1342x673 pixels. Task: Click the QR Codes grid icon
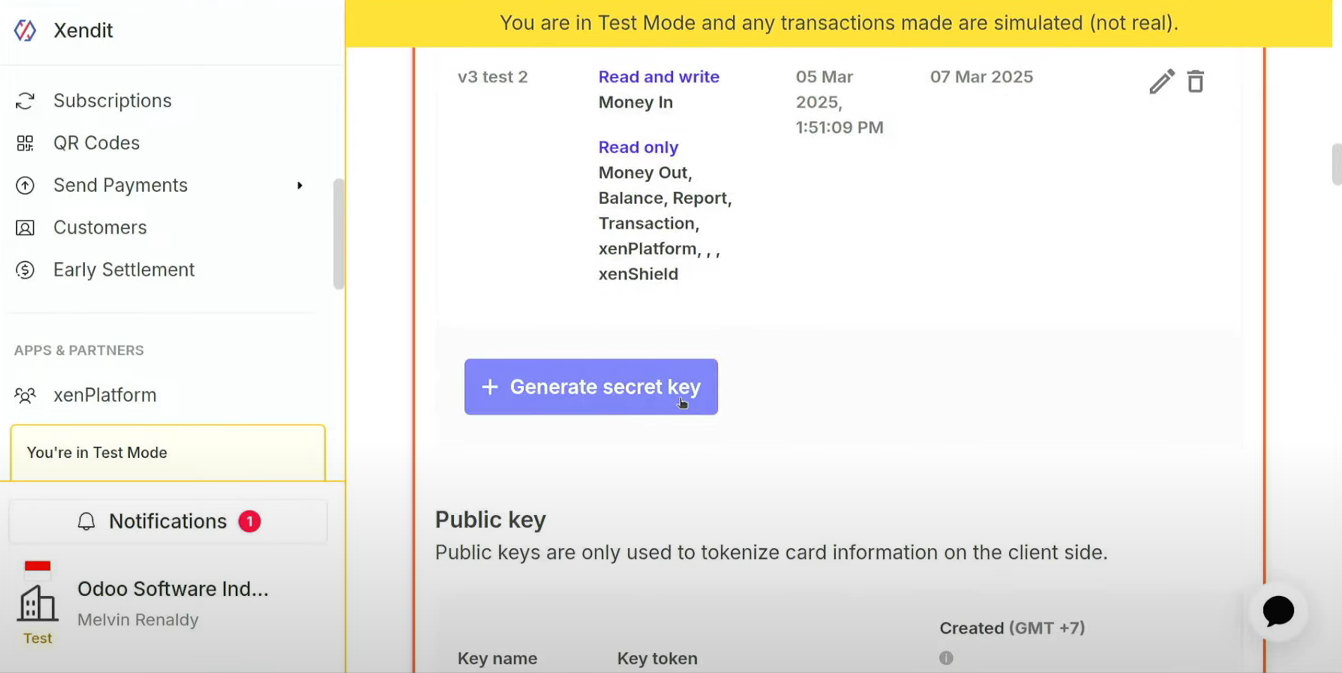[25, 143]
